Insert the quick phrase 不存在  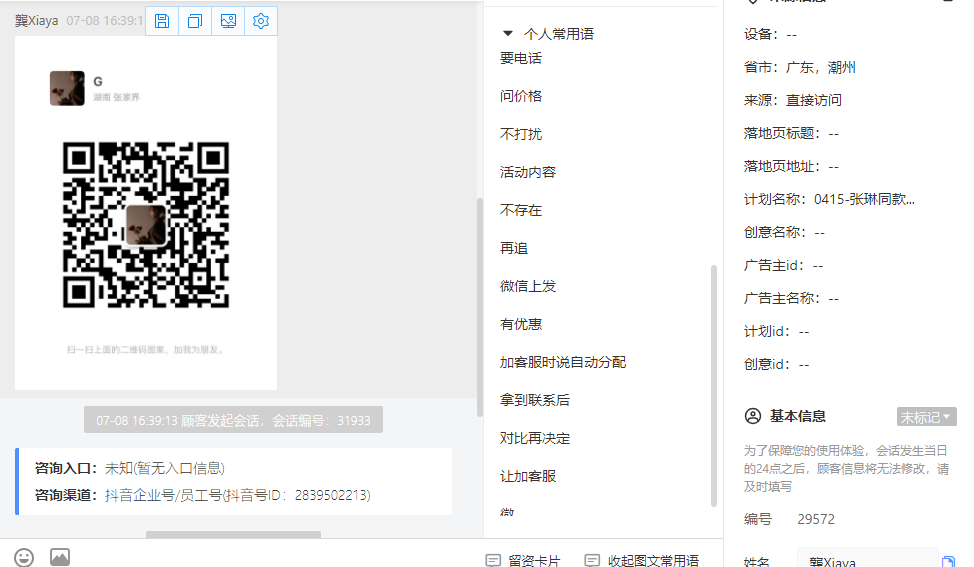521,210
